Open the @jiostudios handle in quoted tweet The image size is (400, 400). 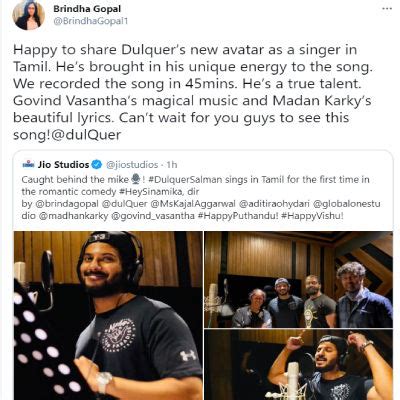pyautogui.click(x=132, y=164)
